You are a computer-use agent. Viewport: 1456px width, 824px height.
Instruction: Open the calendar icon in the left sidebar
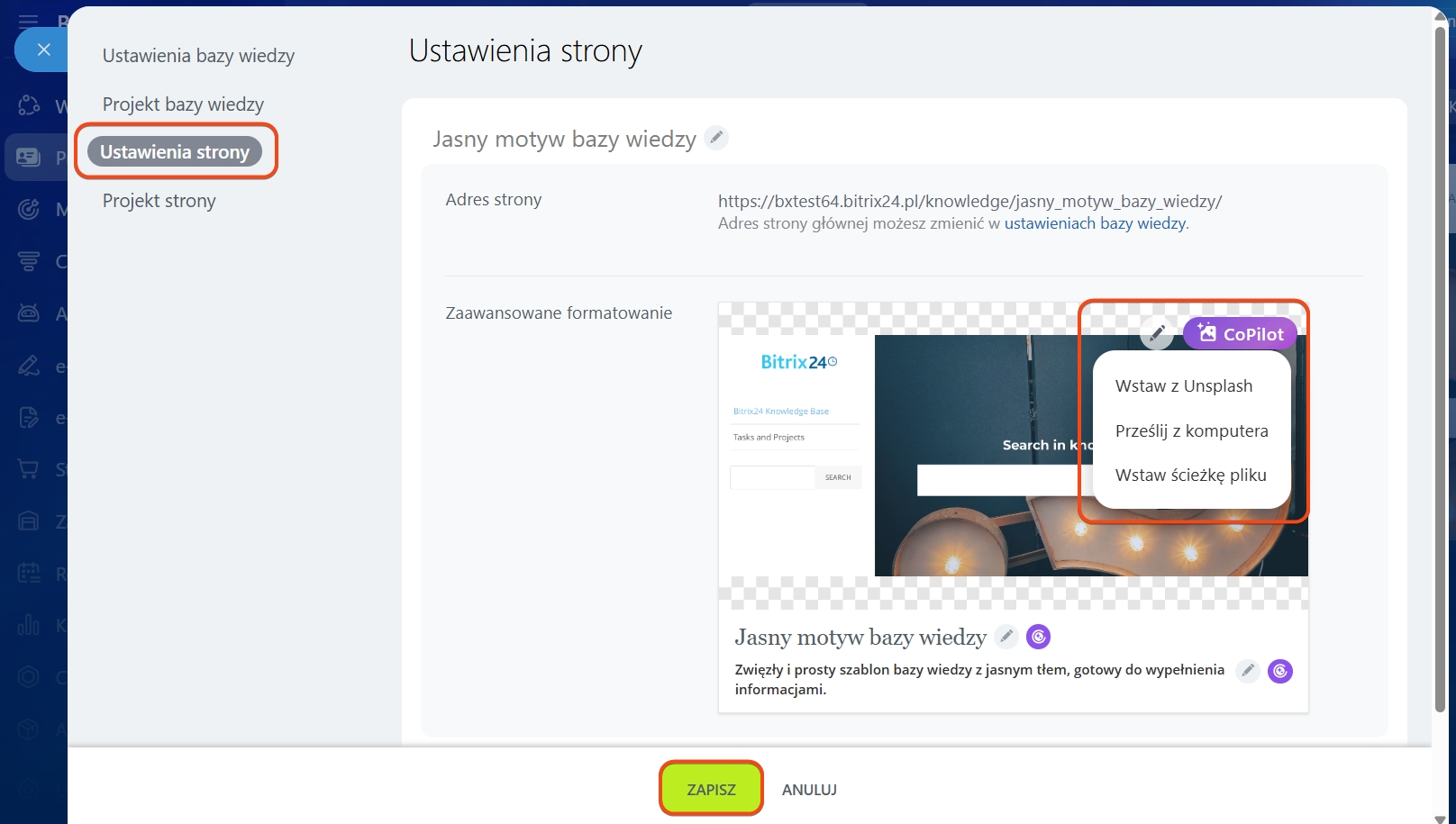pos(29,574)
